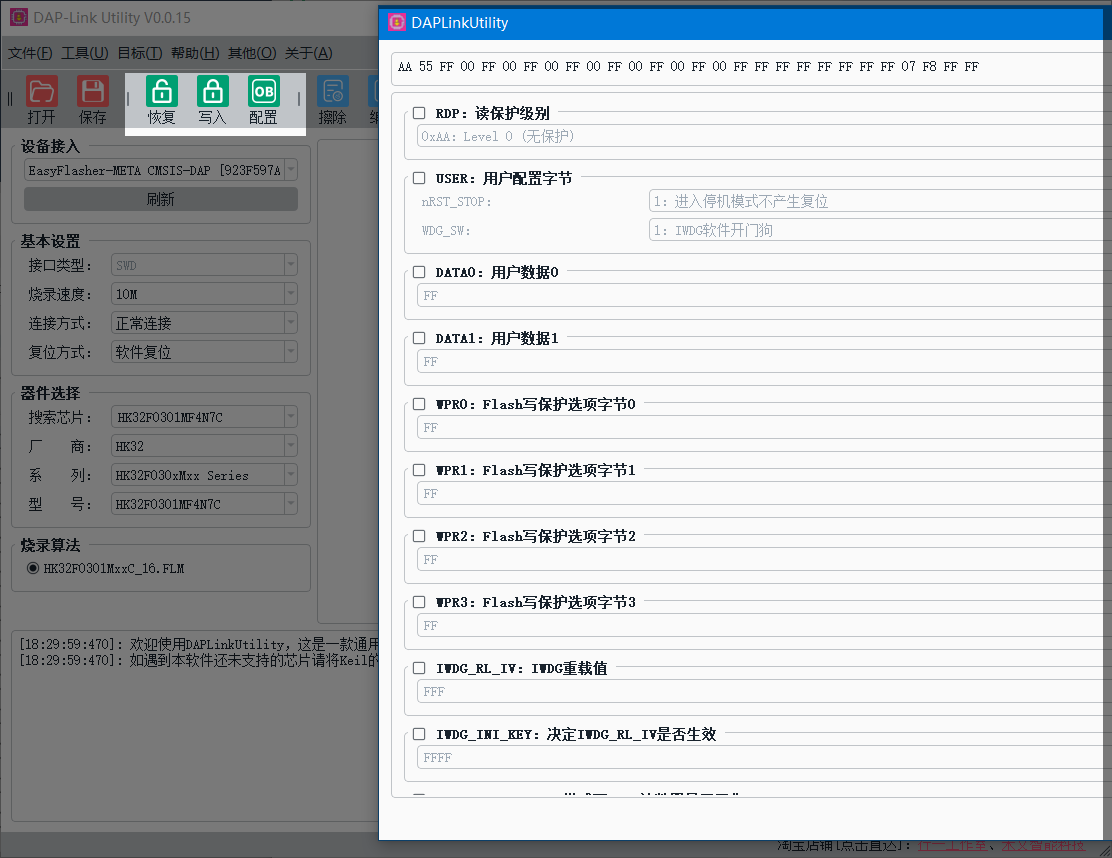
Task: Tick the WPR1 Flash写保护 checkbox
Action: pyautogui.click(x=419, y=470)
